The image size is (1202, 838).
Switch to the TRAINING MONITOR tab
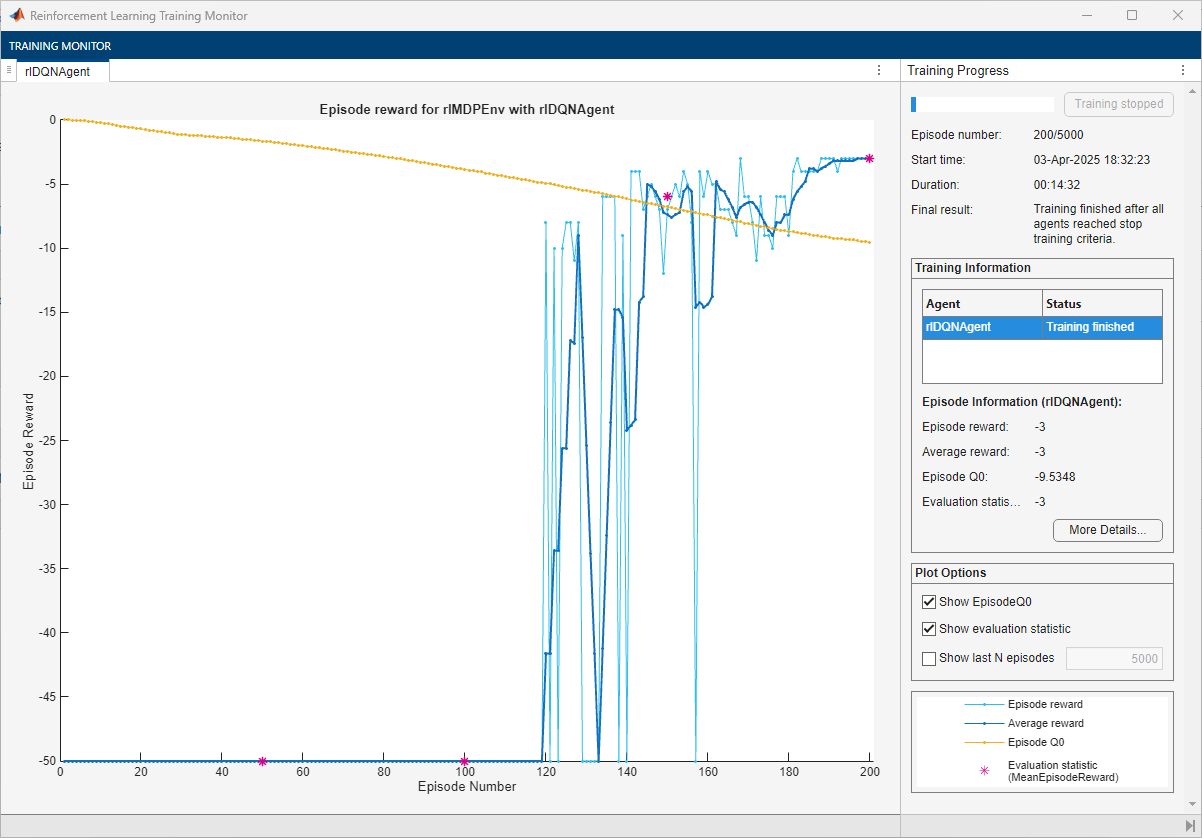point(60,46)
